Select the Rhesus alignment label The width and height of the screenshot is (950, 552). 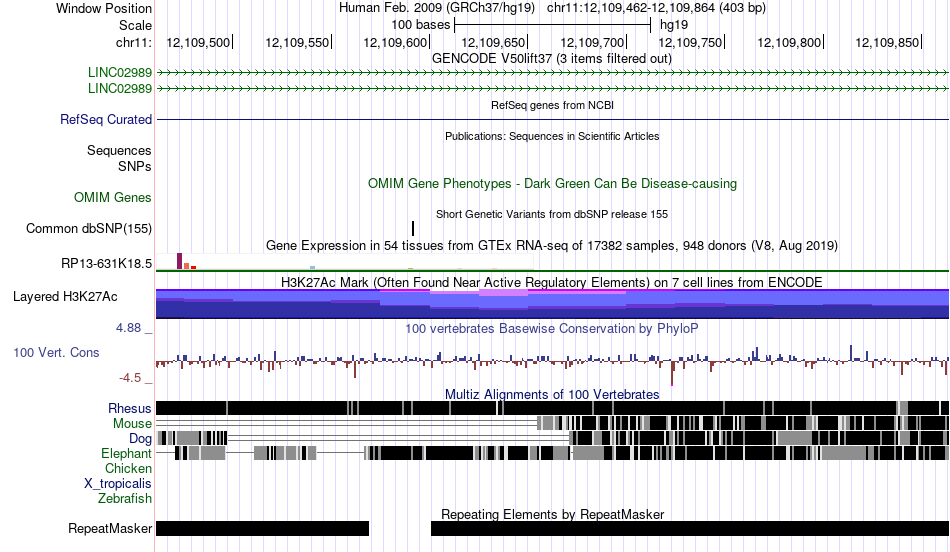point(129,408)
